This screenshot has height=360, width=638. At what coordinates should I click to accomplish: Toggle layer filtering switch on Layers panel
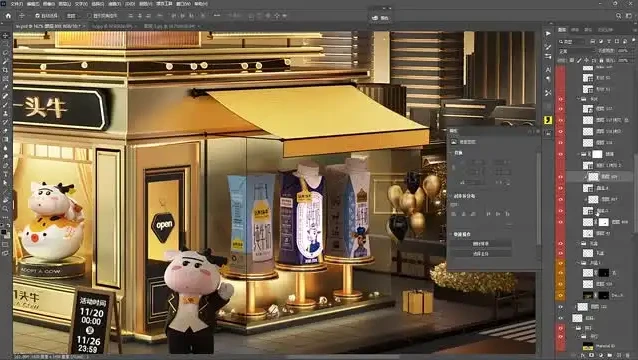pyautogui.click(x=633, y=41)
